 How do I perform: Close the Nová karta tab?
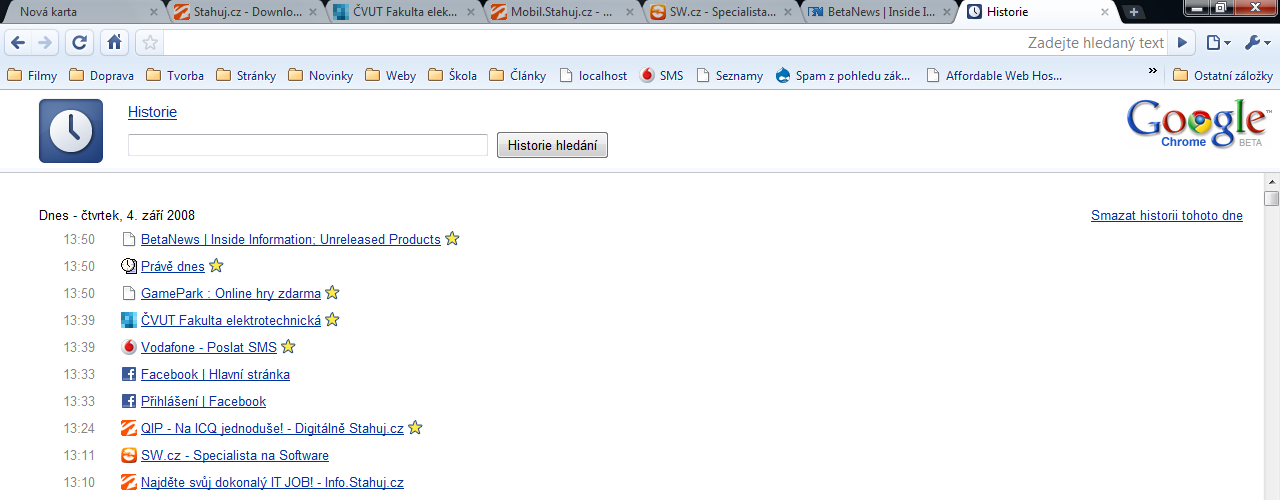(x=153, y=12)
